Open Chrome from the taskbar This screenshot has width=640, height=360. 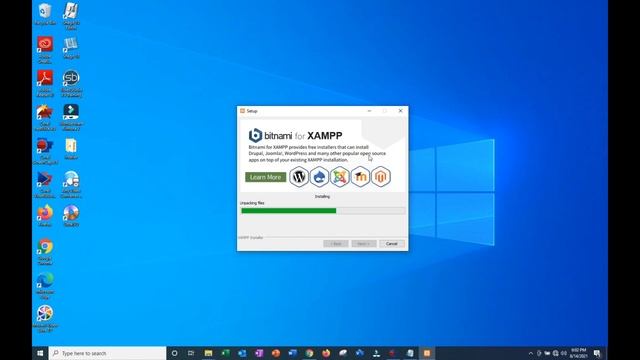tap(309, 353)
